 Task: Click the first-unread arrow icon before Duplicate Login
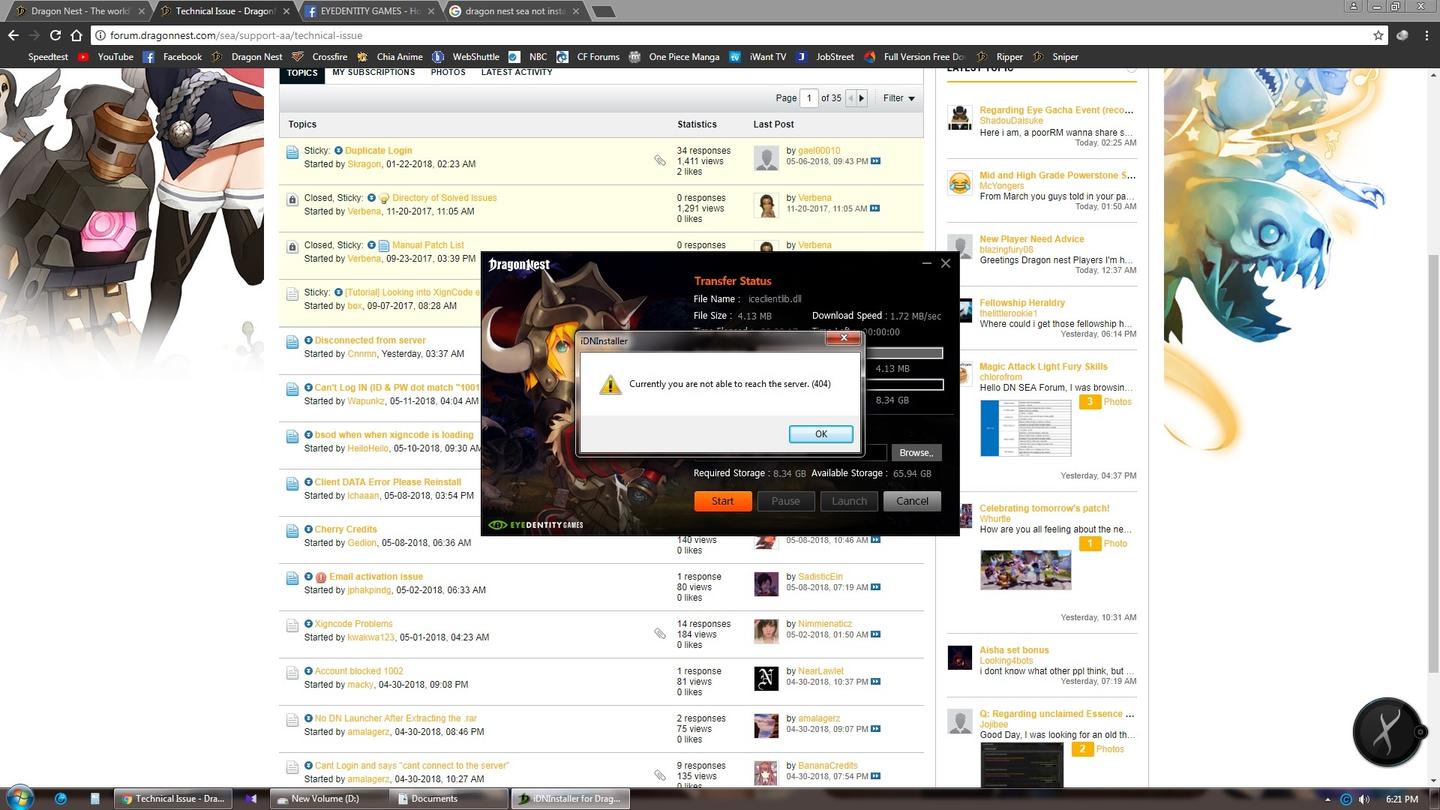point(338,150)
